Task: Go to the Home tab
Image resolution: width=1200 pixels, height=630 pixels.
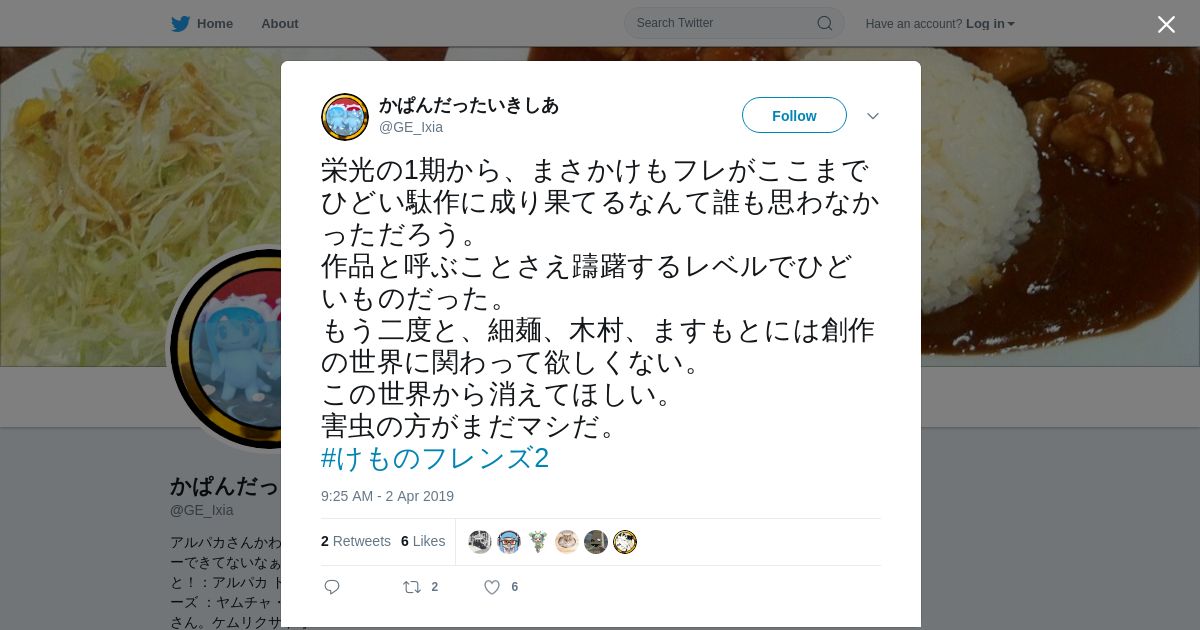Action: click(202, 24)
